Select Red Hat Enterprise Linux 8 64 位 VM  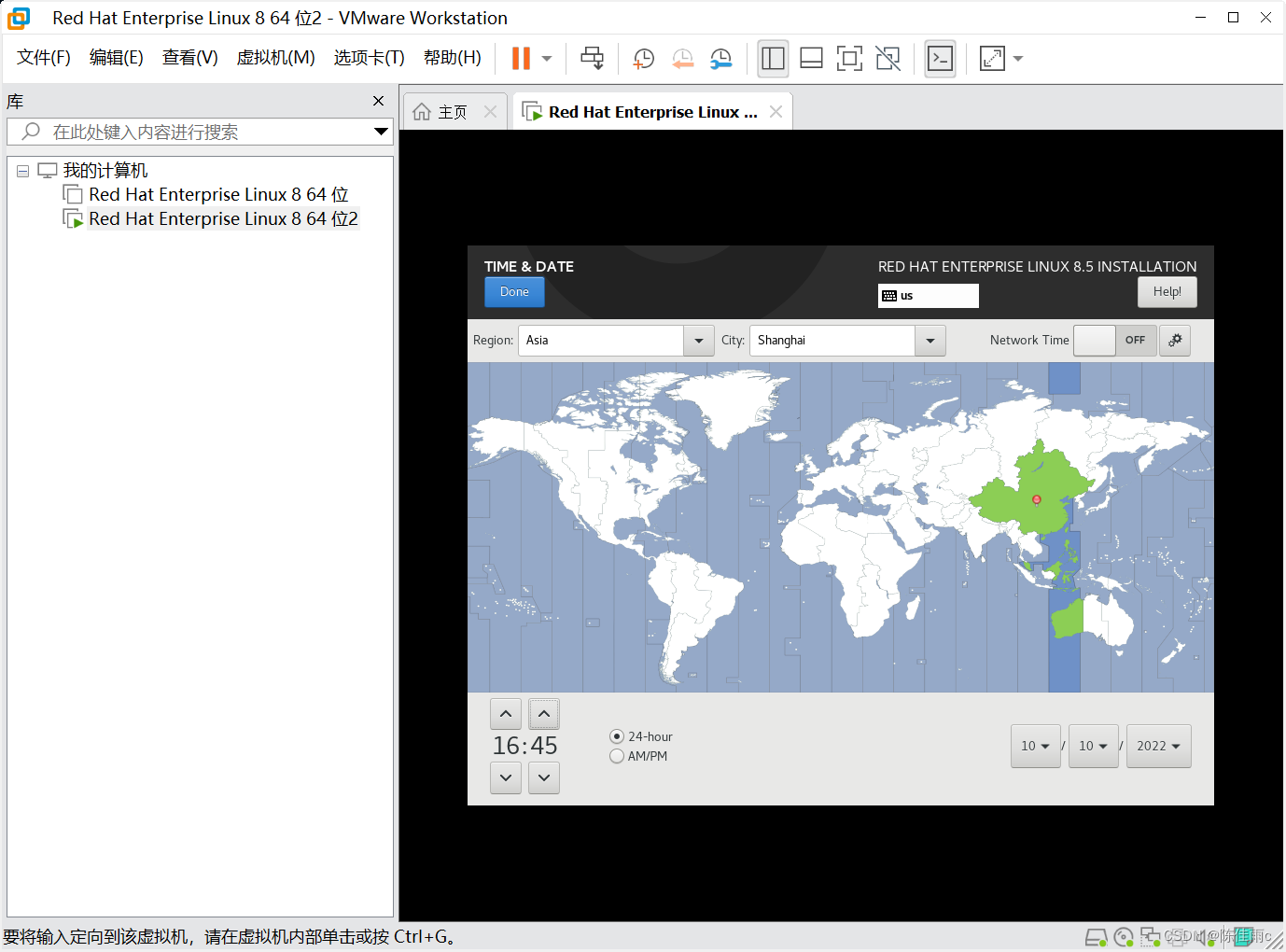click(218, 194)
